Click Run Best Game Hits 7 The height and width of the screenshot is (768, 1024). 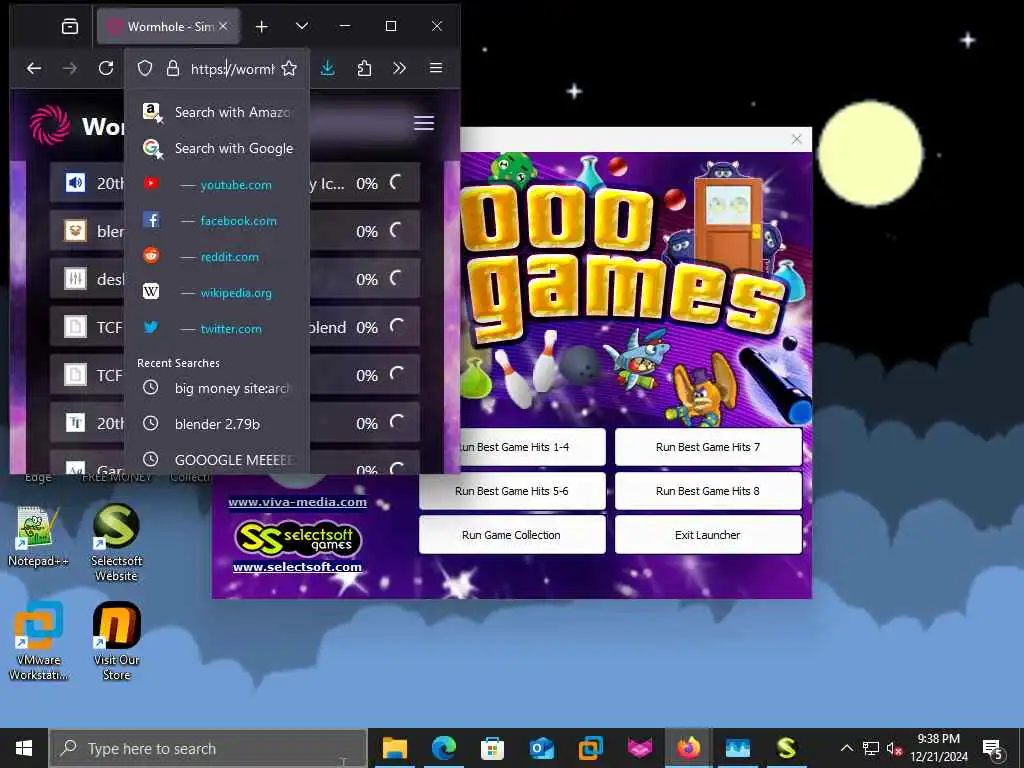tap(708, 447)
